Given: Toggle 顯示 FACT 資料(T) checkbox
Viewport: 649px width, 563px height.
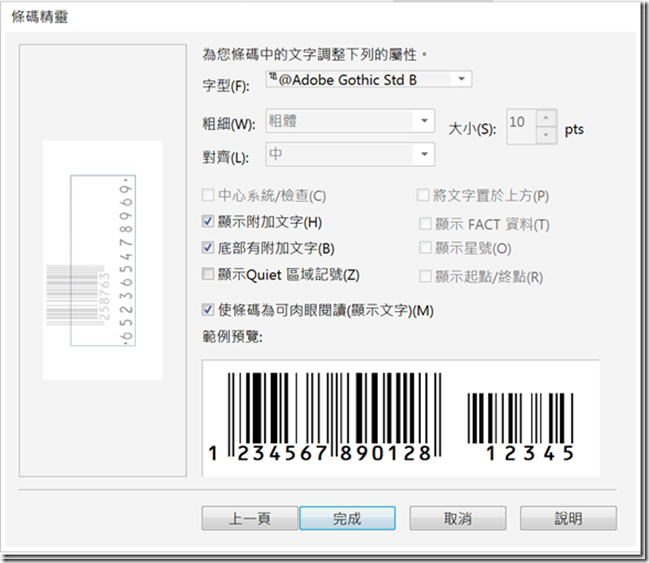Looking at the screenshot, I should 425,224.
